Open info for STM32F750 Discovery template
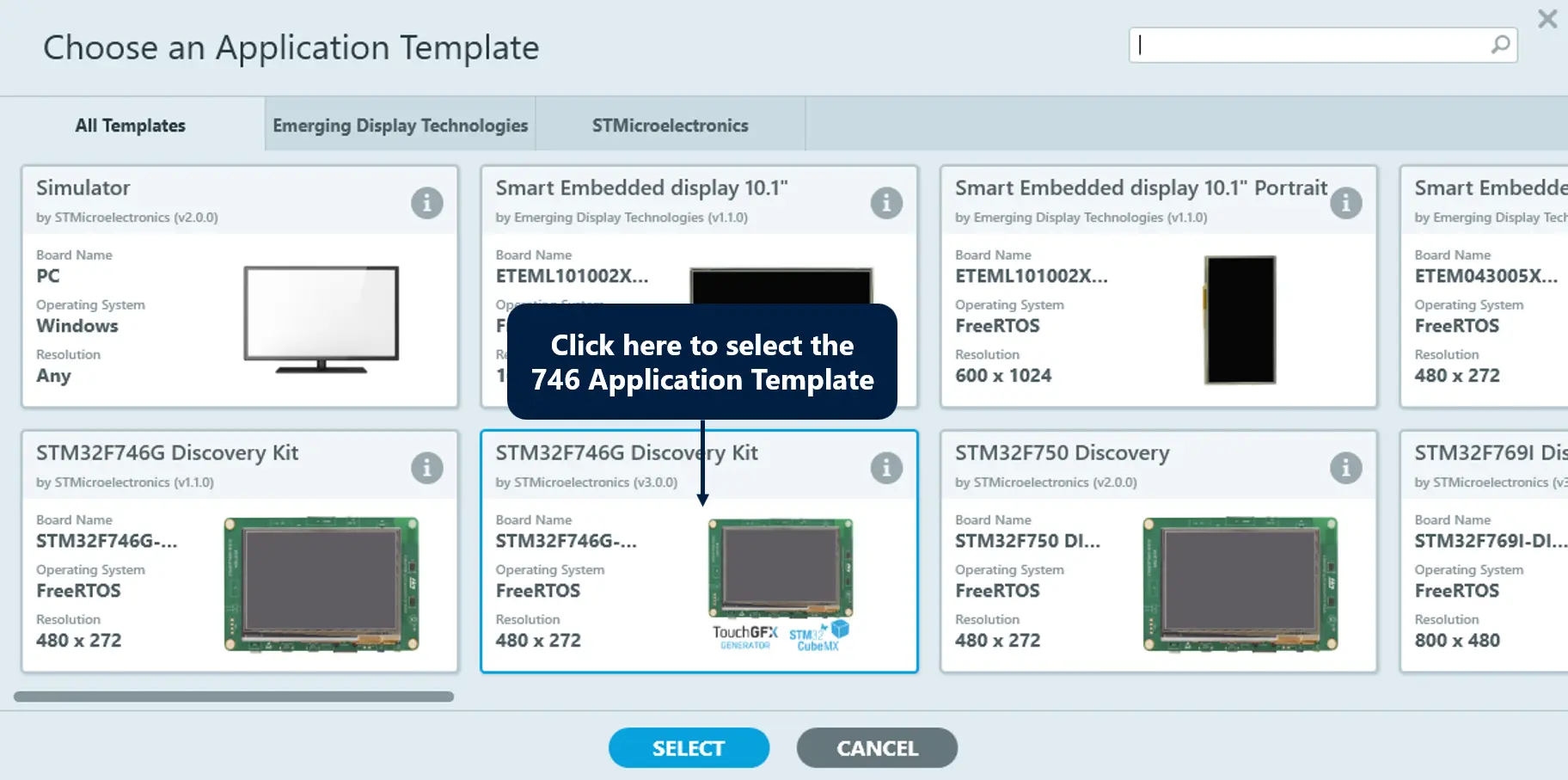This screenshot has height=780, width=1568. pyautogui.click(x=1346, y=468)
